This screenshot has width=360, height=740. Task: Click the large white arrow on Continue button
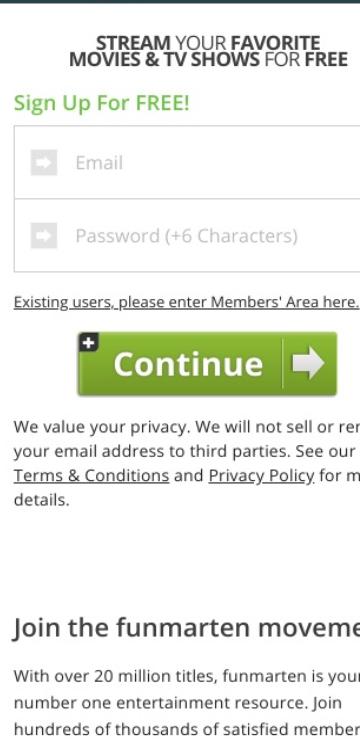point(309,363)
